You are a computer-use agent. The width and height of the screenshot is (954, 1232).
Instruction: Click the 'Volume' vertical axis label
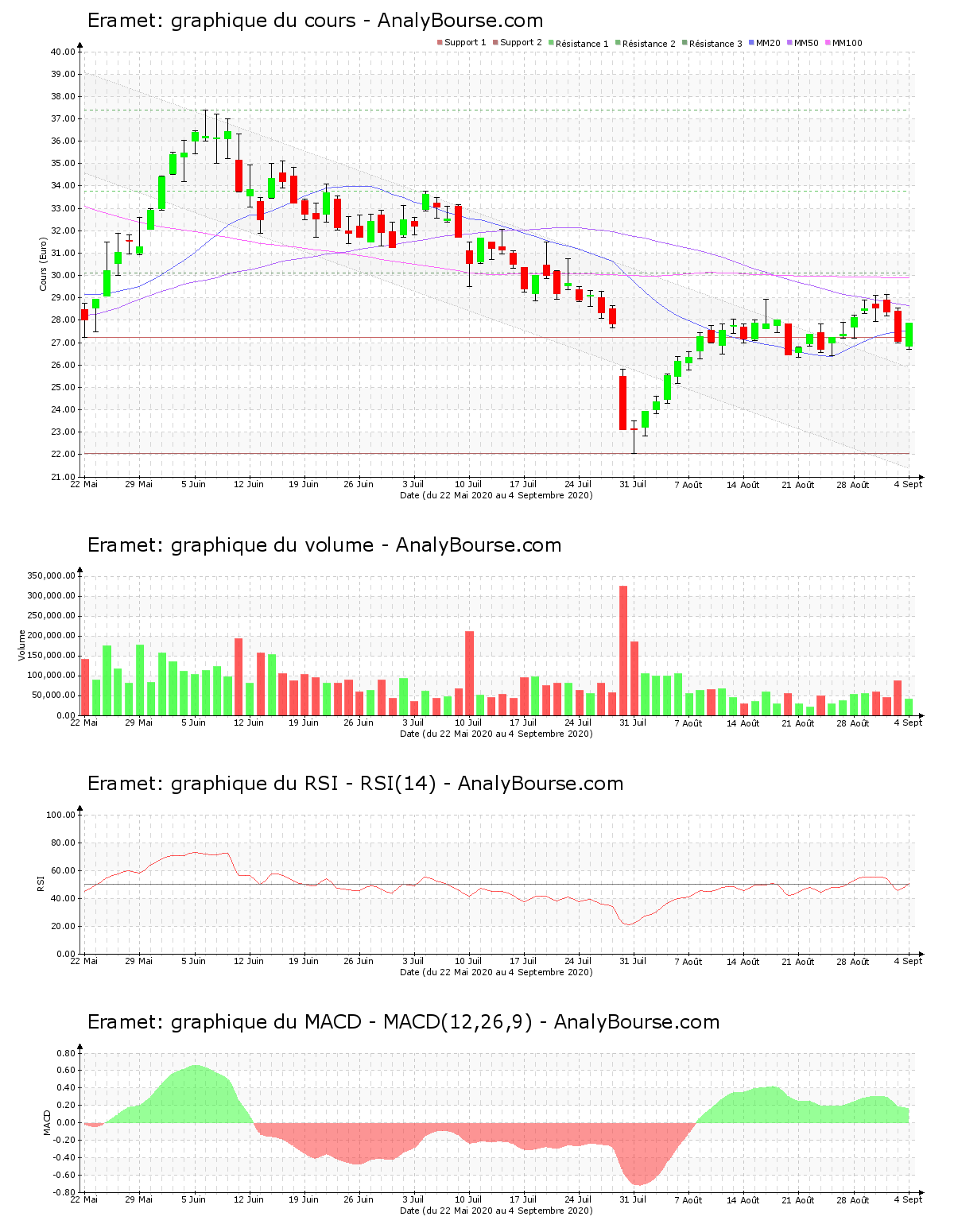tap(22, 645)
